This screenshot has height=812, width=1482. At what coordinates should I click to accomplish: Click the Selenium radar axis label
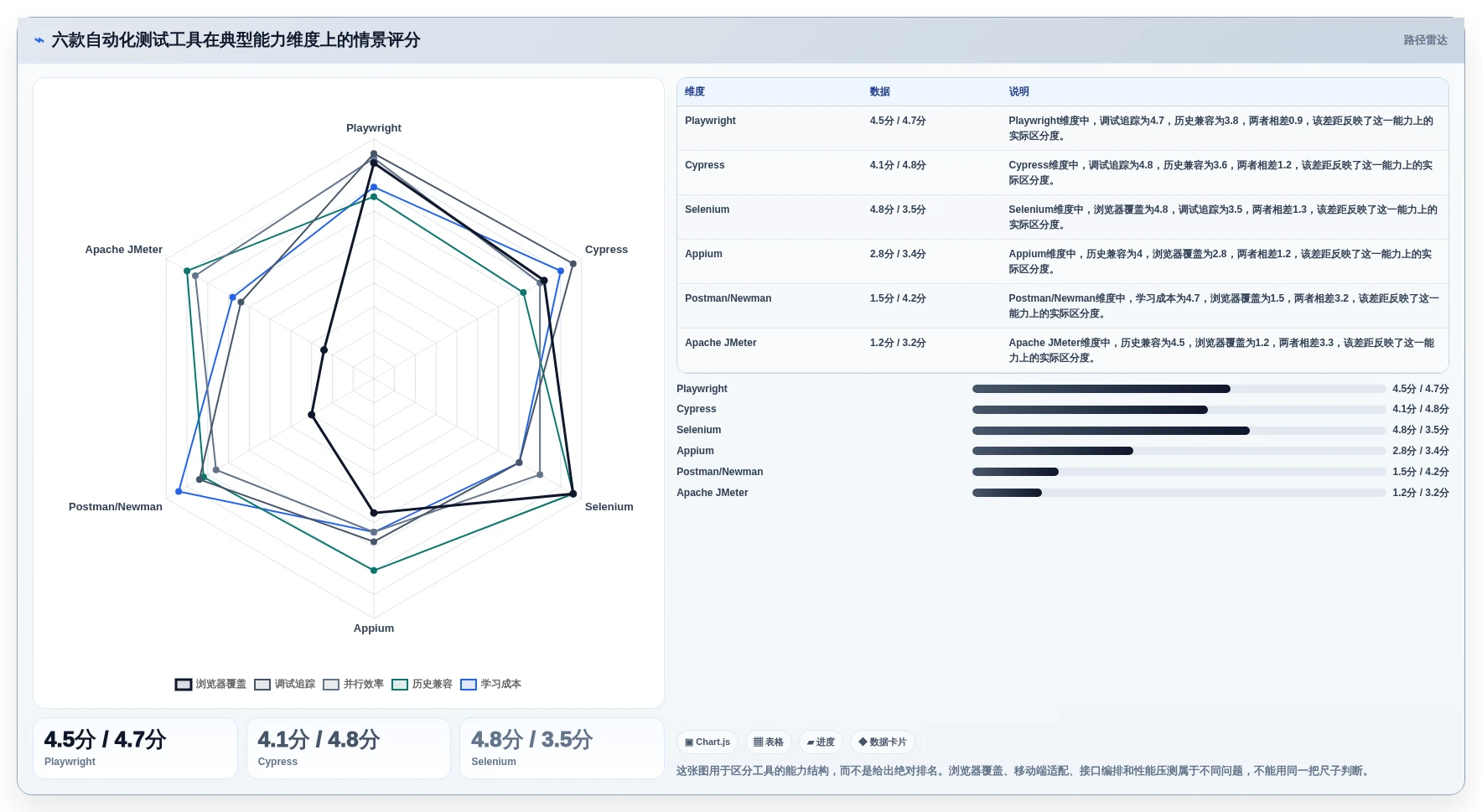tap(609, 507)
